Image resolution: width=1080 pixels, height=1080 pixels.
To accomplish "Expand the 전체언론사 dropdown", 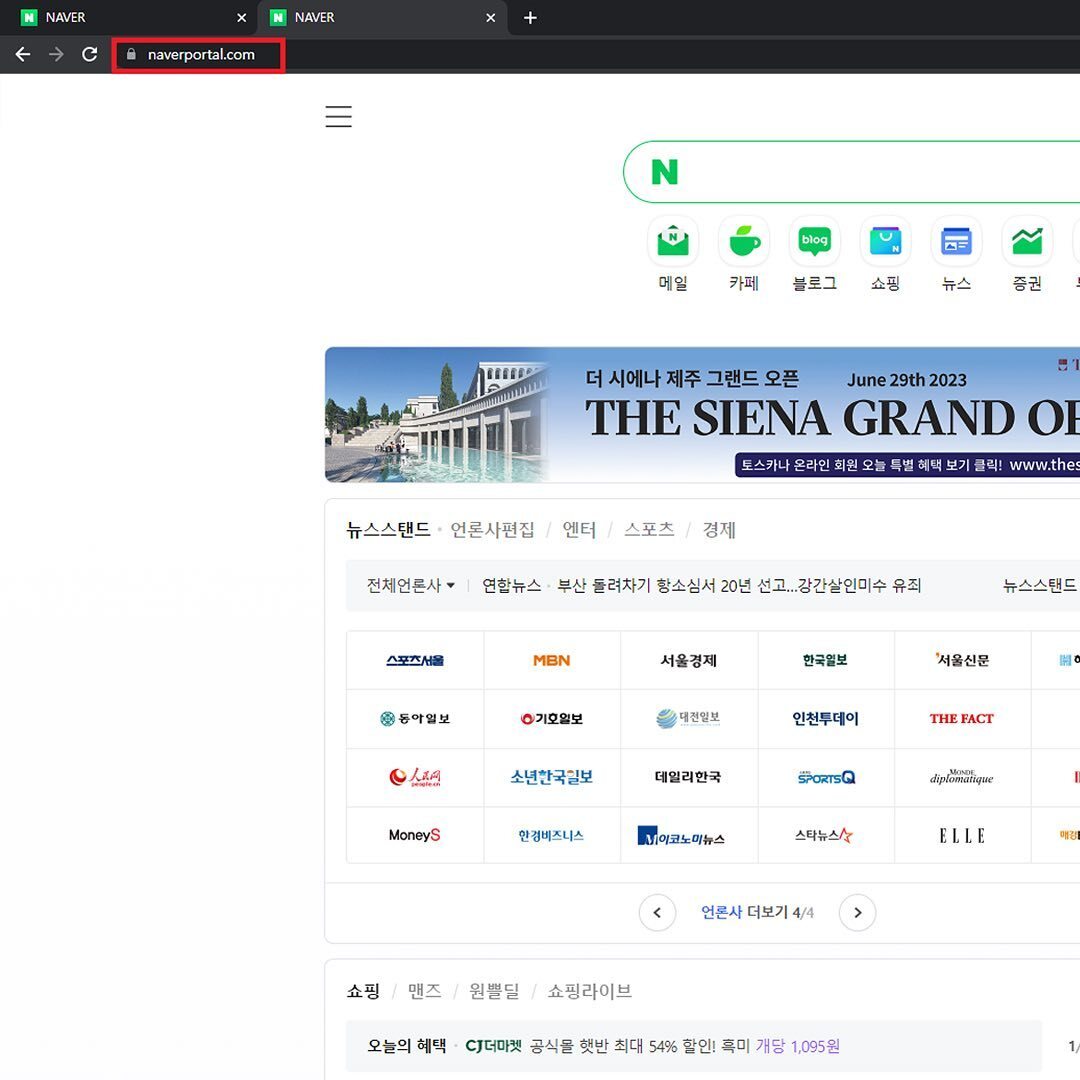I will [x=411, y=585].
